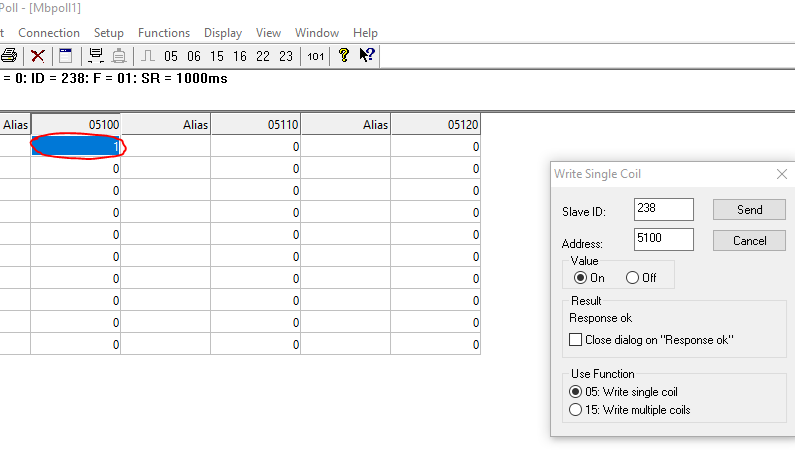Click the Send button
Screen dimensions: 795x463
pos(749,210)
